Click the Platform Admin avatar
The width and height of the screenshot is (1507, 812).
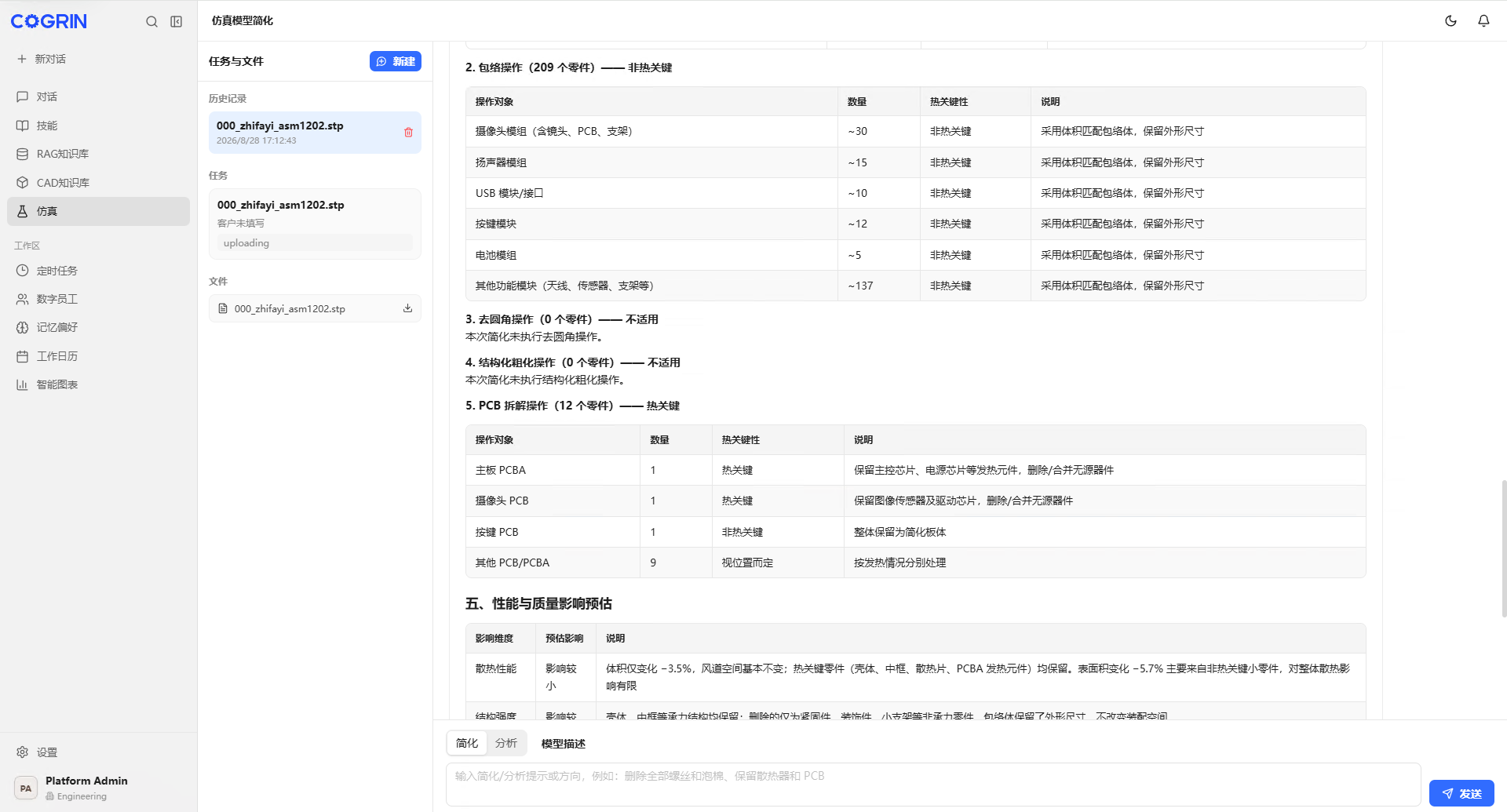pos(26,788)
